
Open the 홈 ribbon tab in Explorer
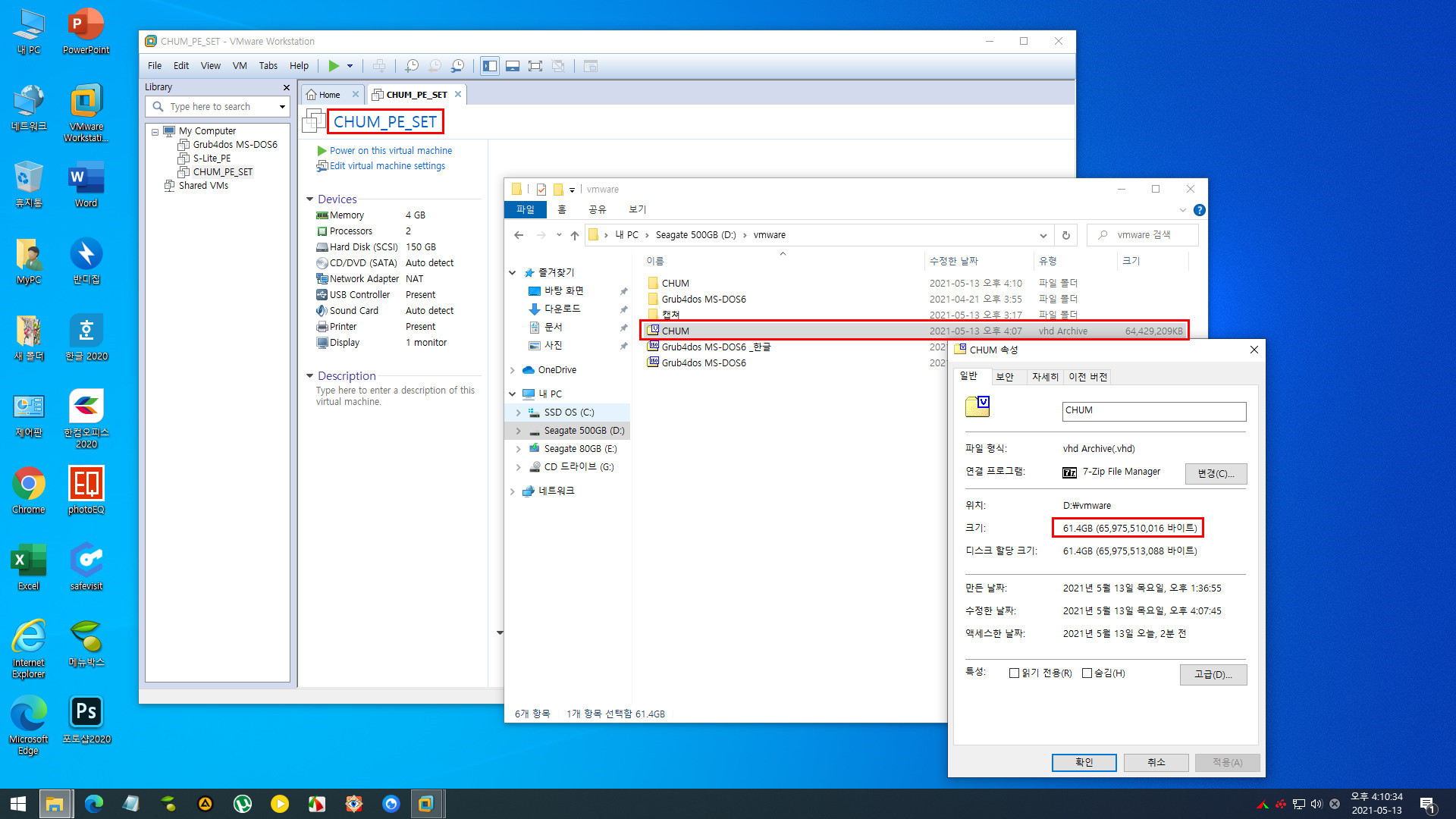point(562,210)
